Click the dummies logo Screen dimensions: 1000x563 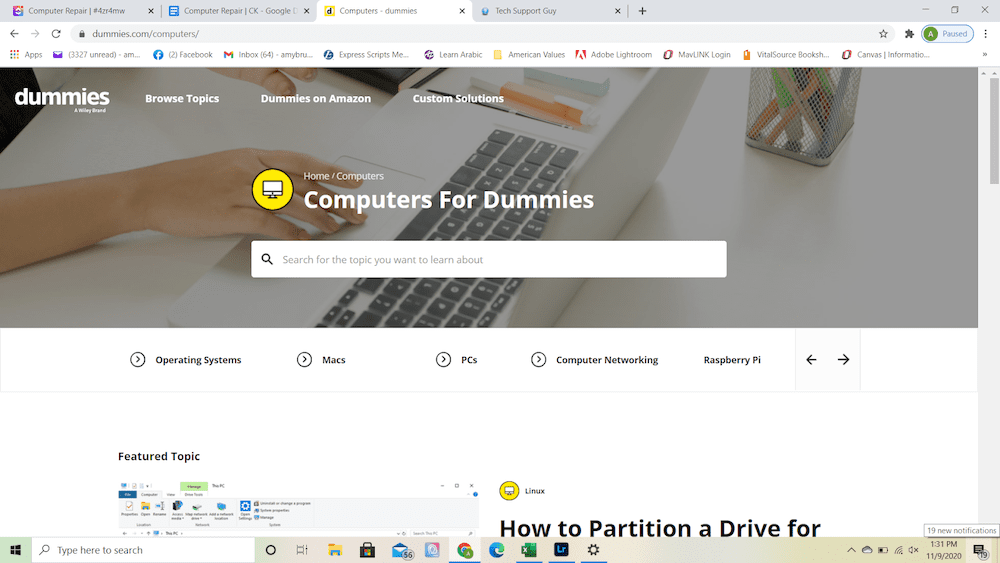62,99
